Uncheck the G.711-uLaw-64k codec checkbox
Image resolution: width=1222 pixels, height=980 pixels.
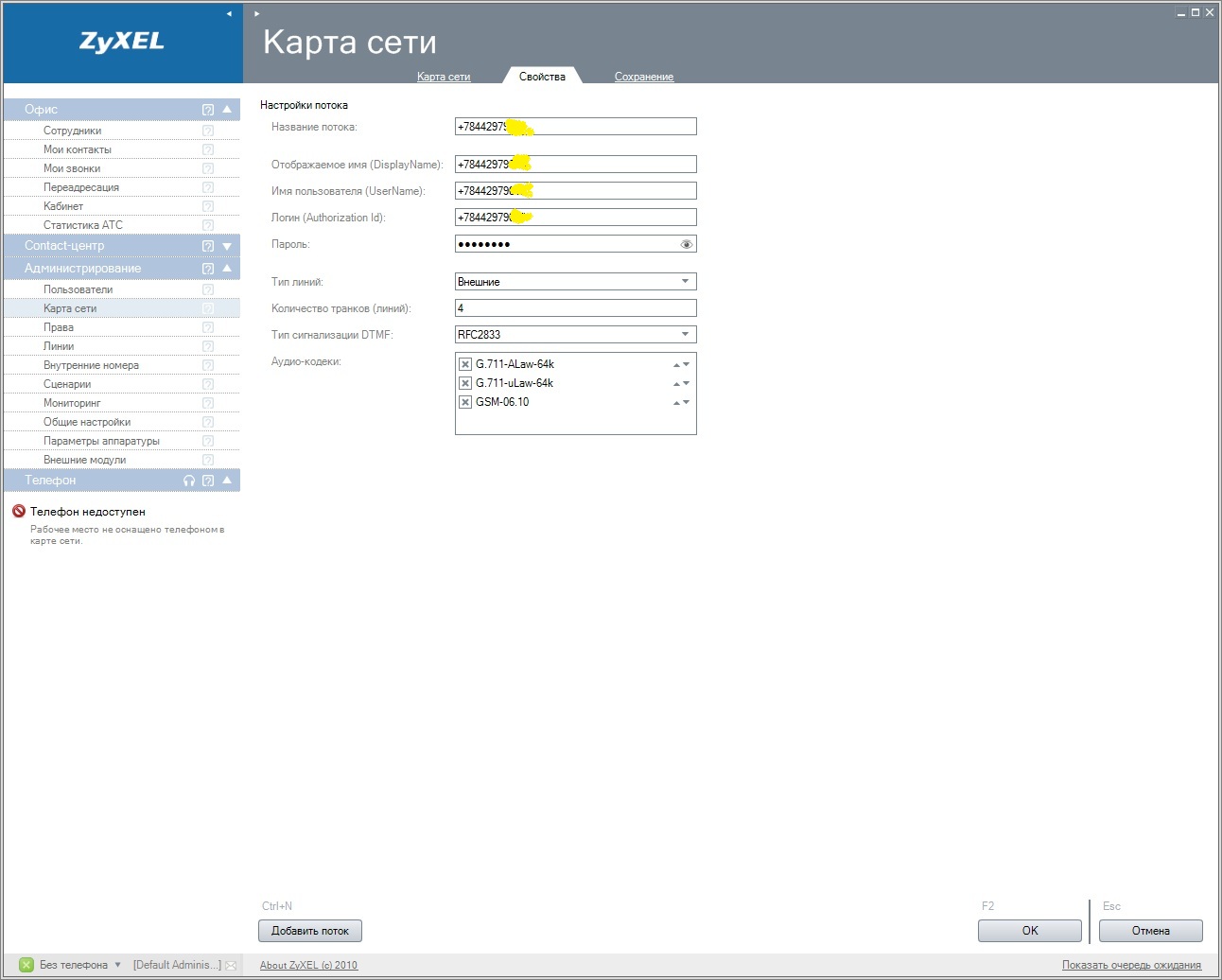pyautogui.click(x=465, y=383)
